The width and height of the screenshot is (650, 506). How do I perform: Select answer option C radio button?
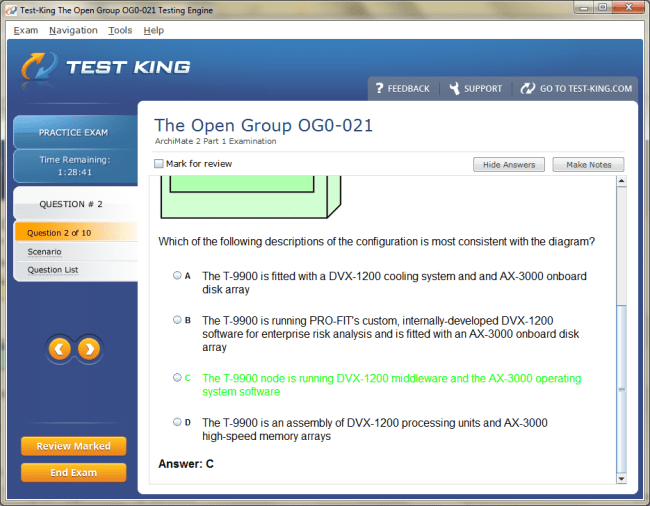[177, 378]
